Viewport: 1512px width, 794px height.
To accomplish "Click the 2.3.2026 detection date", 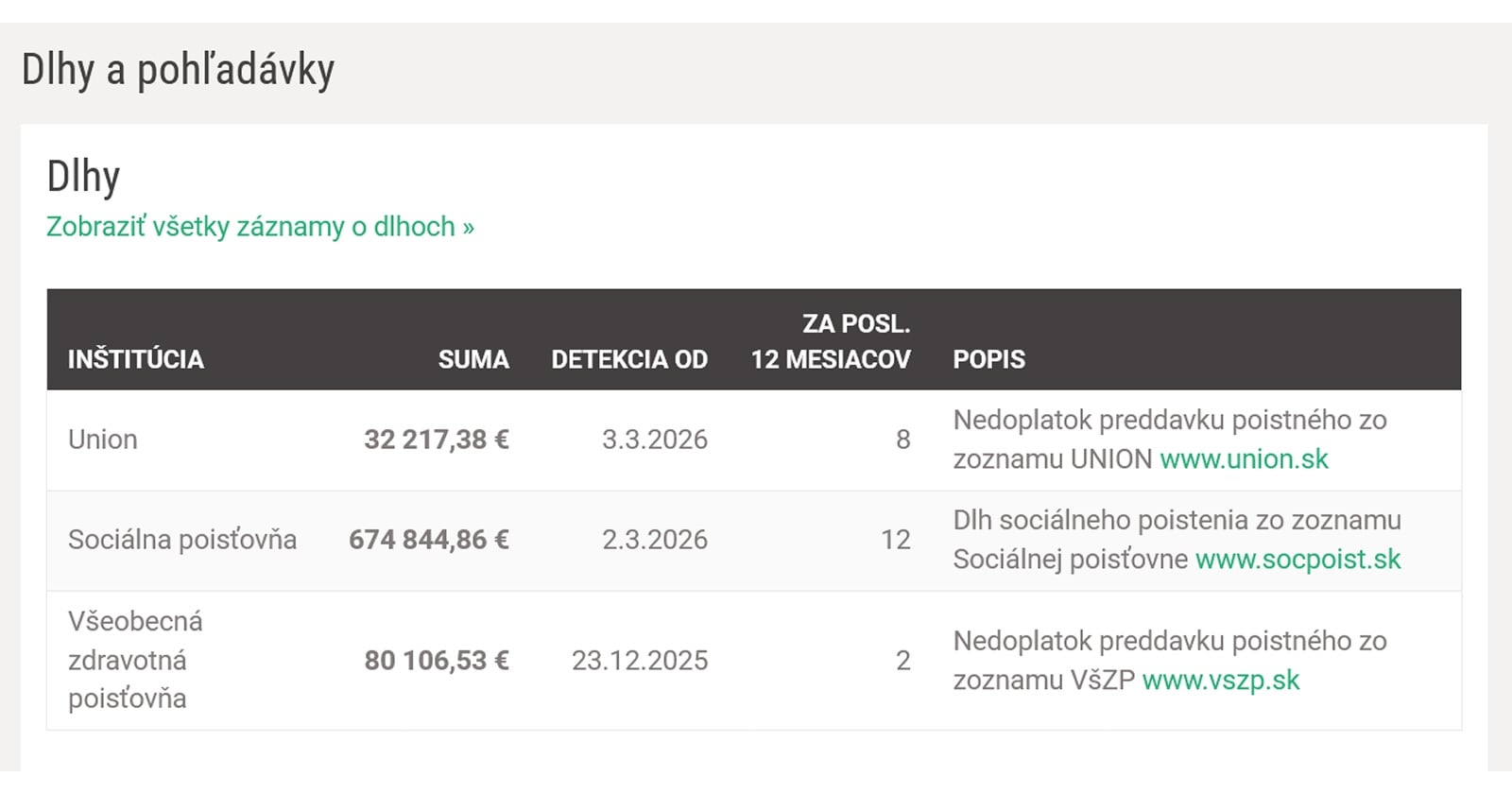I will [655, 540].
